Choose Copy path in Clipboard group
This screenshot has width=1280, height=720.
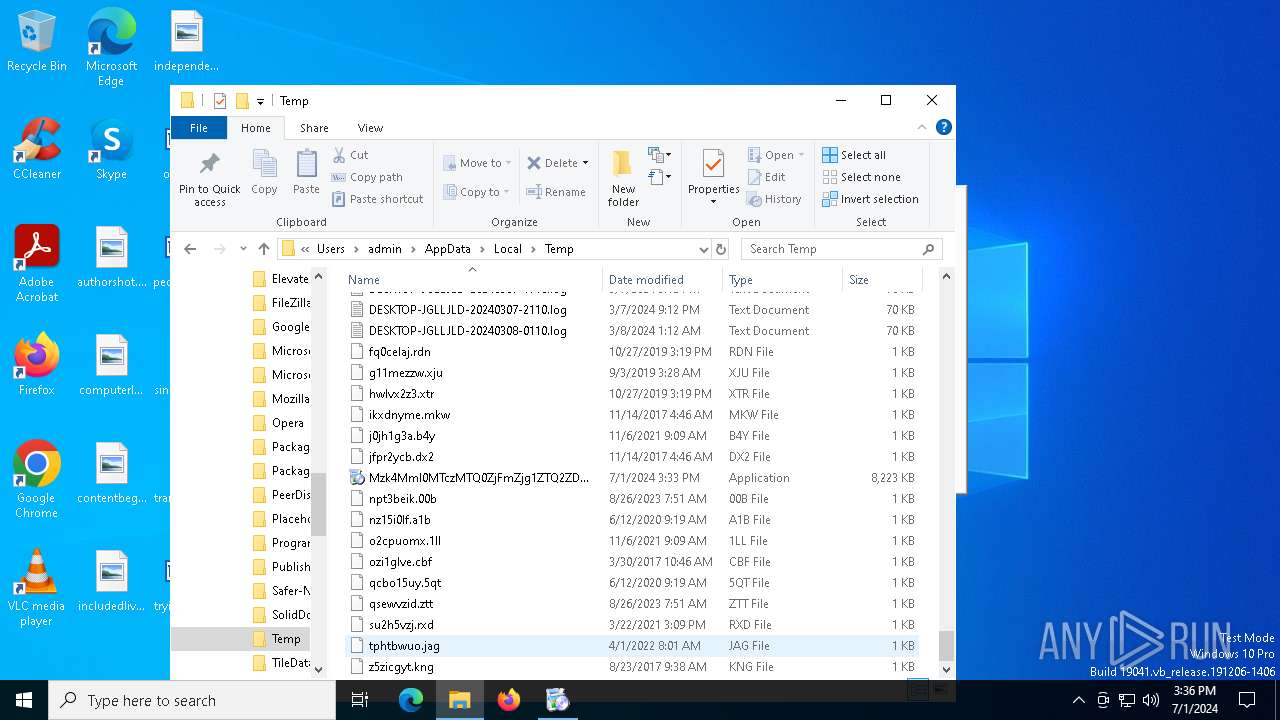[367, 177]
